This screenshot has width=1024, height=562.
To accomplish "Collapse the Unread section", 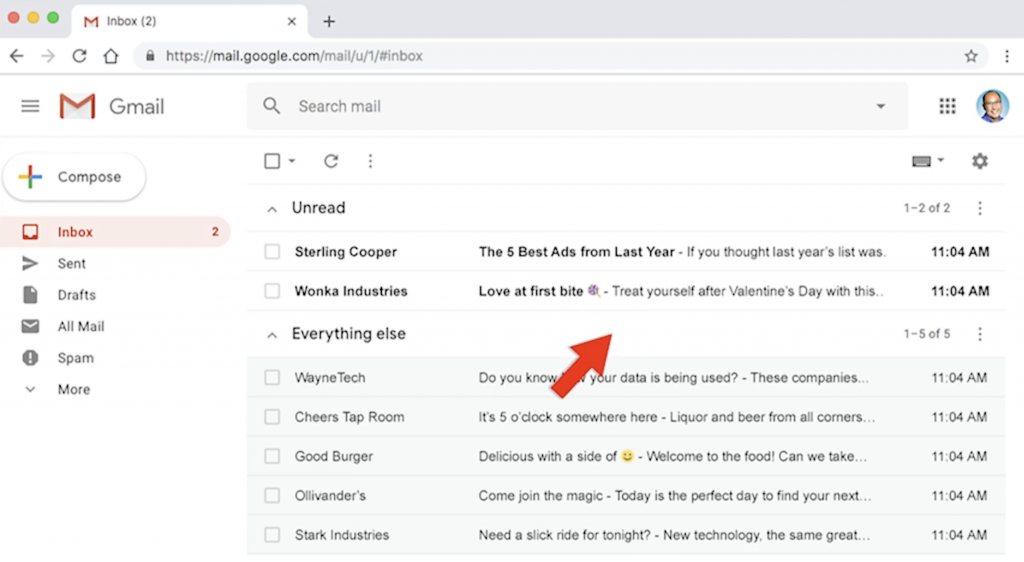I will 272,209.
